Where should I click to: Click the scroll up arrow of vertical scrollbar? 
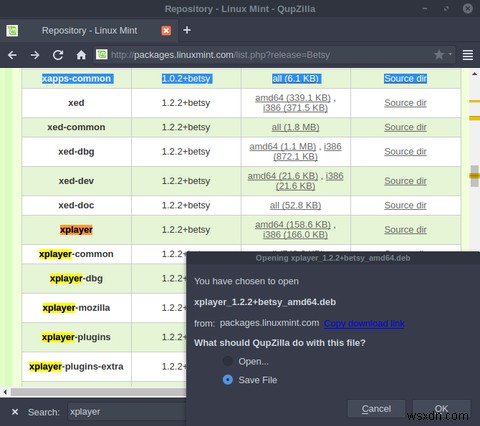coord(474,74)
